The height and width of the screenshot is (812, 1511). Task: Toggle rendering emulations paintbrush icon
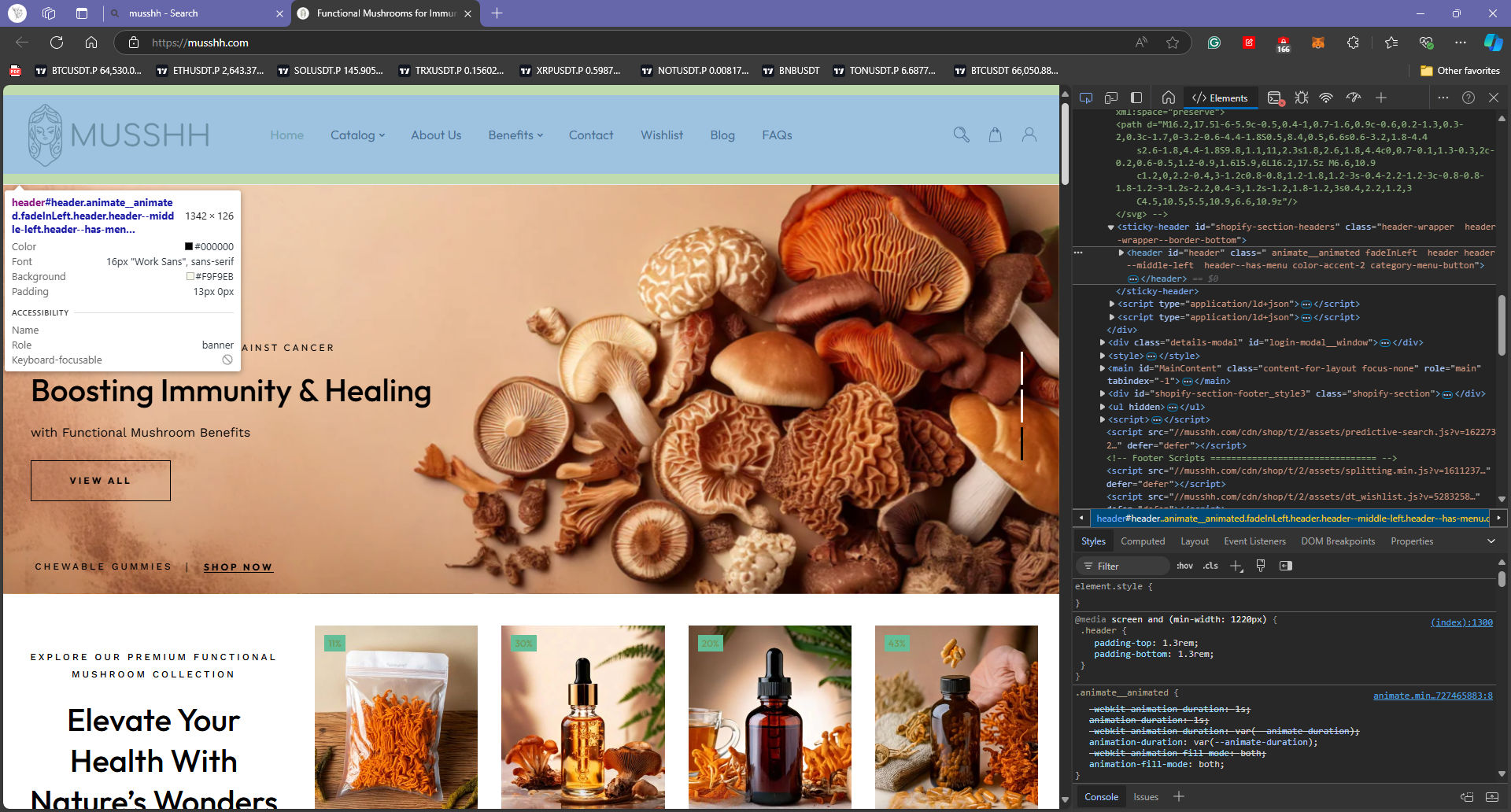tap(1261, 566)
